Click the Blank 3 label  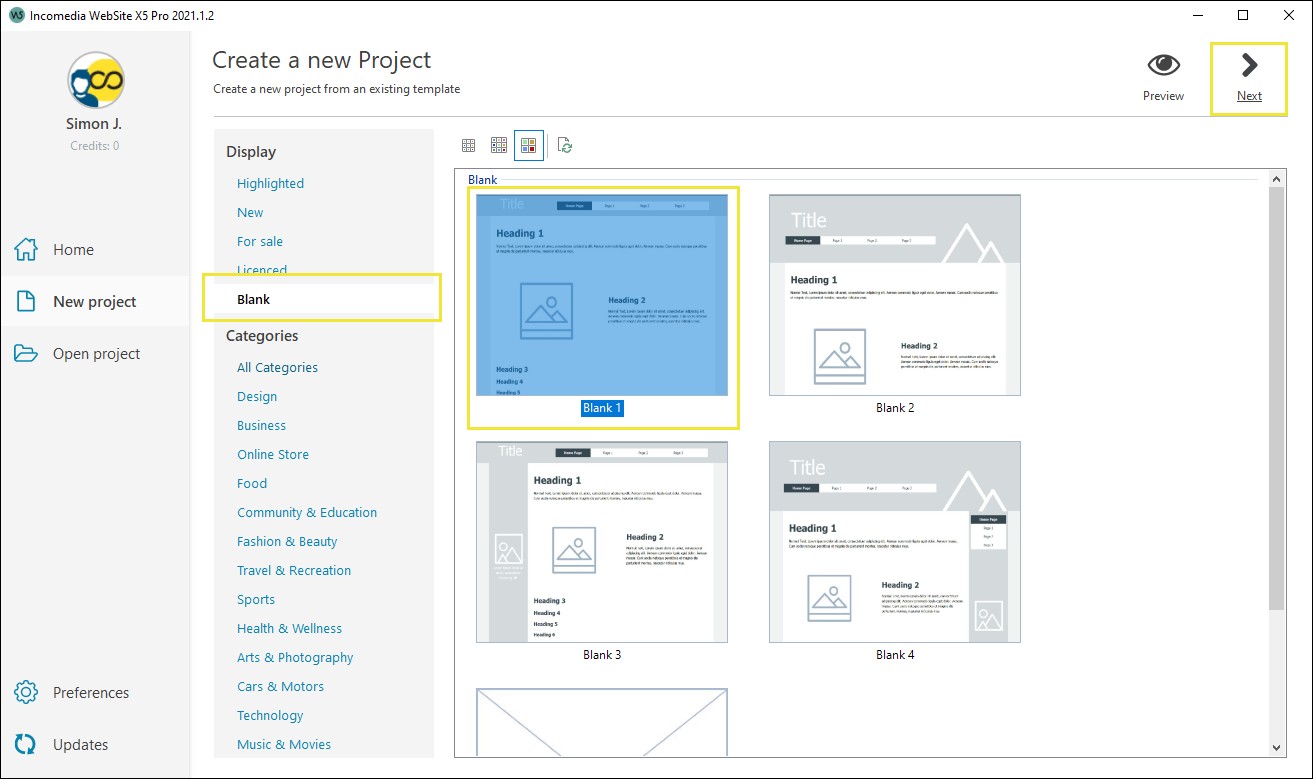coord(602,655)
